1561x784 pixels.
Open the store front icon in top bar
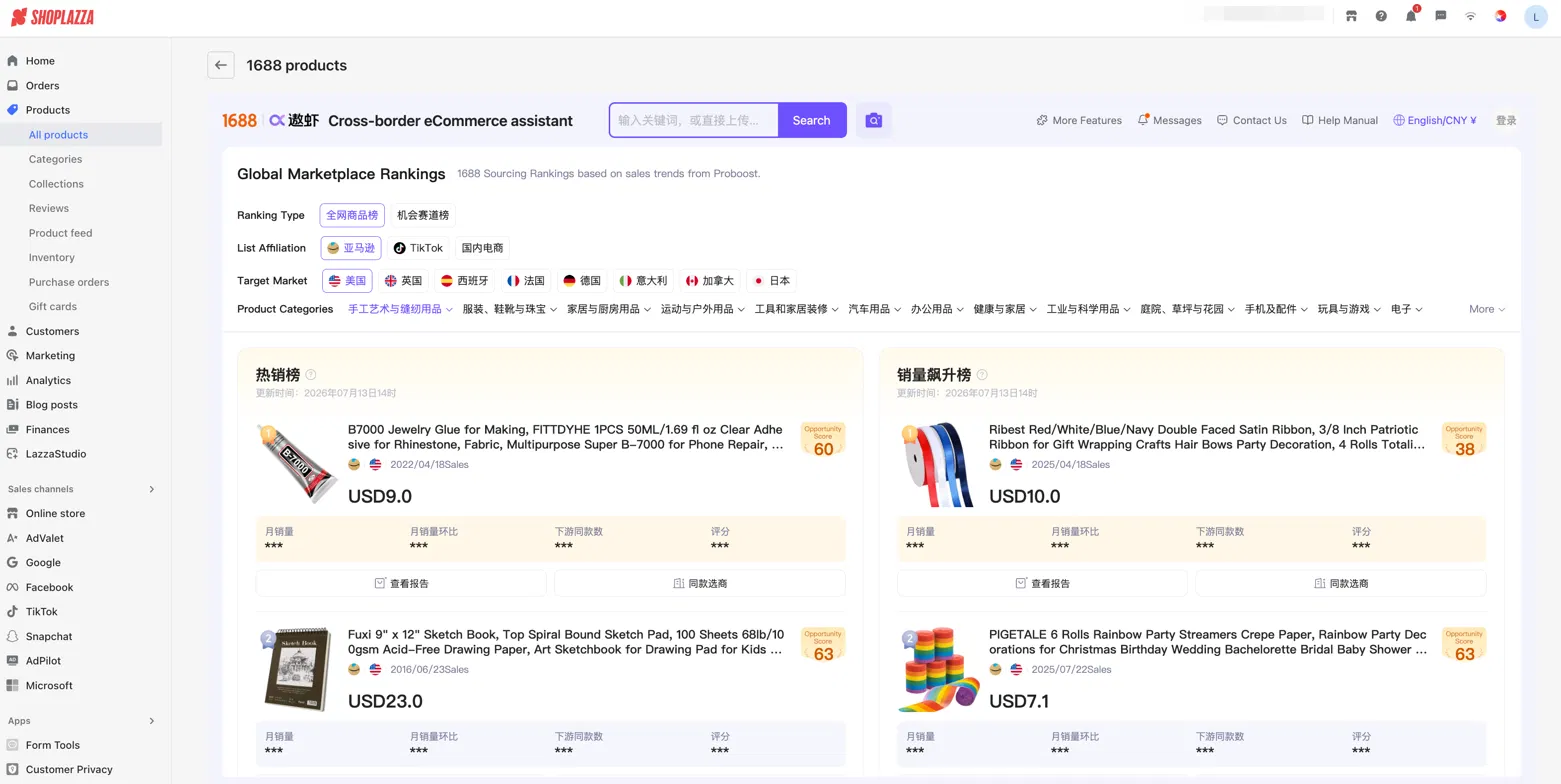tap(1351, 16)
